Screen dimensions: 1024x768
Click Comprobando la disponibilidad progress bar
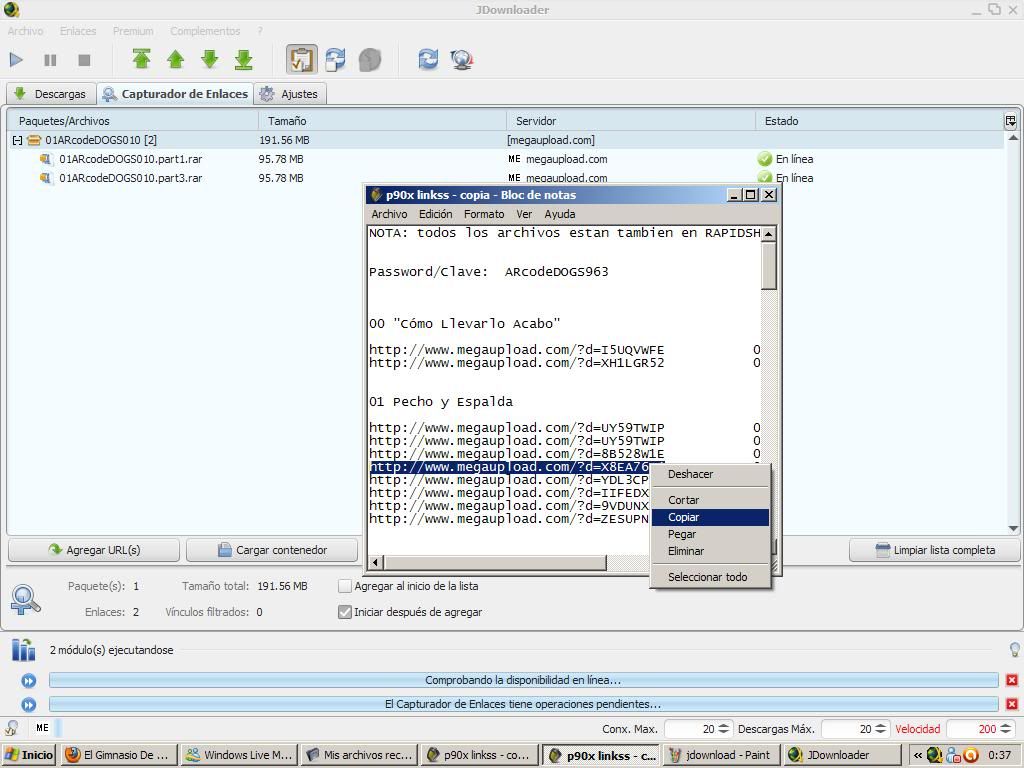tap(523, 680)
